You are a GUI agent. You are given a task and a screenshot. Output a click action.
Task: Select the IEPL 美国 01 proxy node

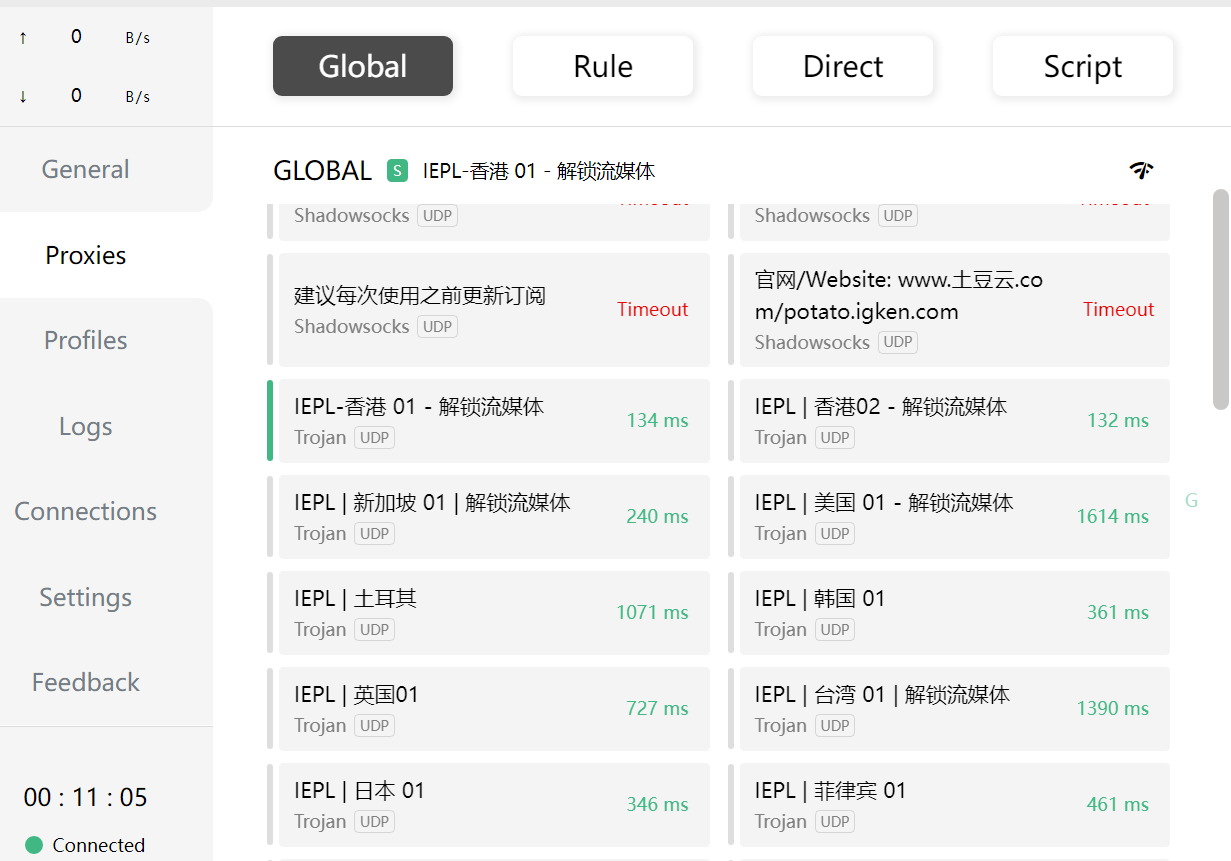950,516
